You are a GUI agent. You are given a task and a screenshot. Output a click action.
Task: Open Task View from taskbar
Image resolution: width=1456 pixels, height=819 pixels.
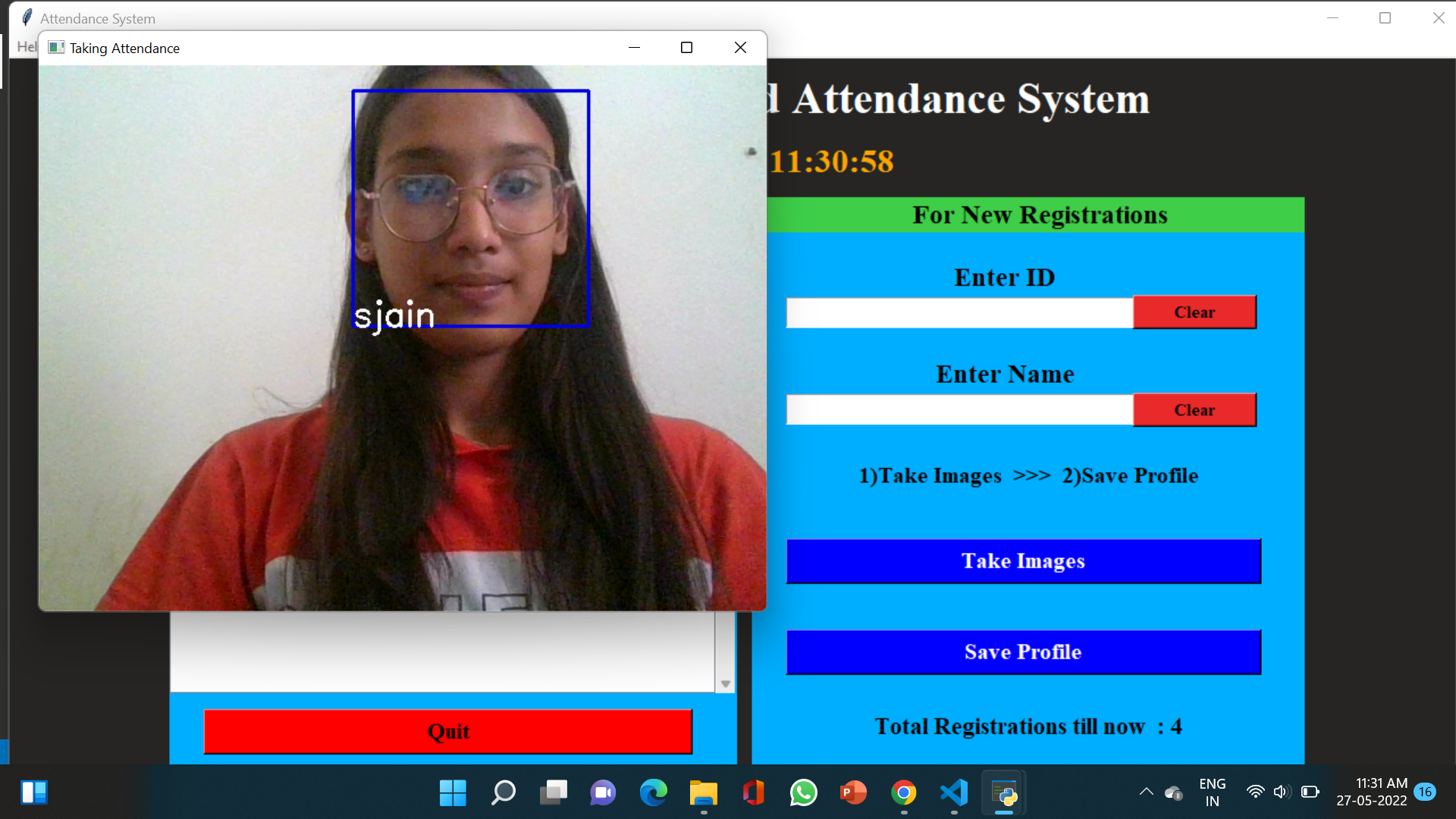coord(553,793)
